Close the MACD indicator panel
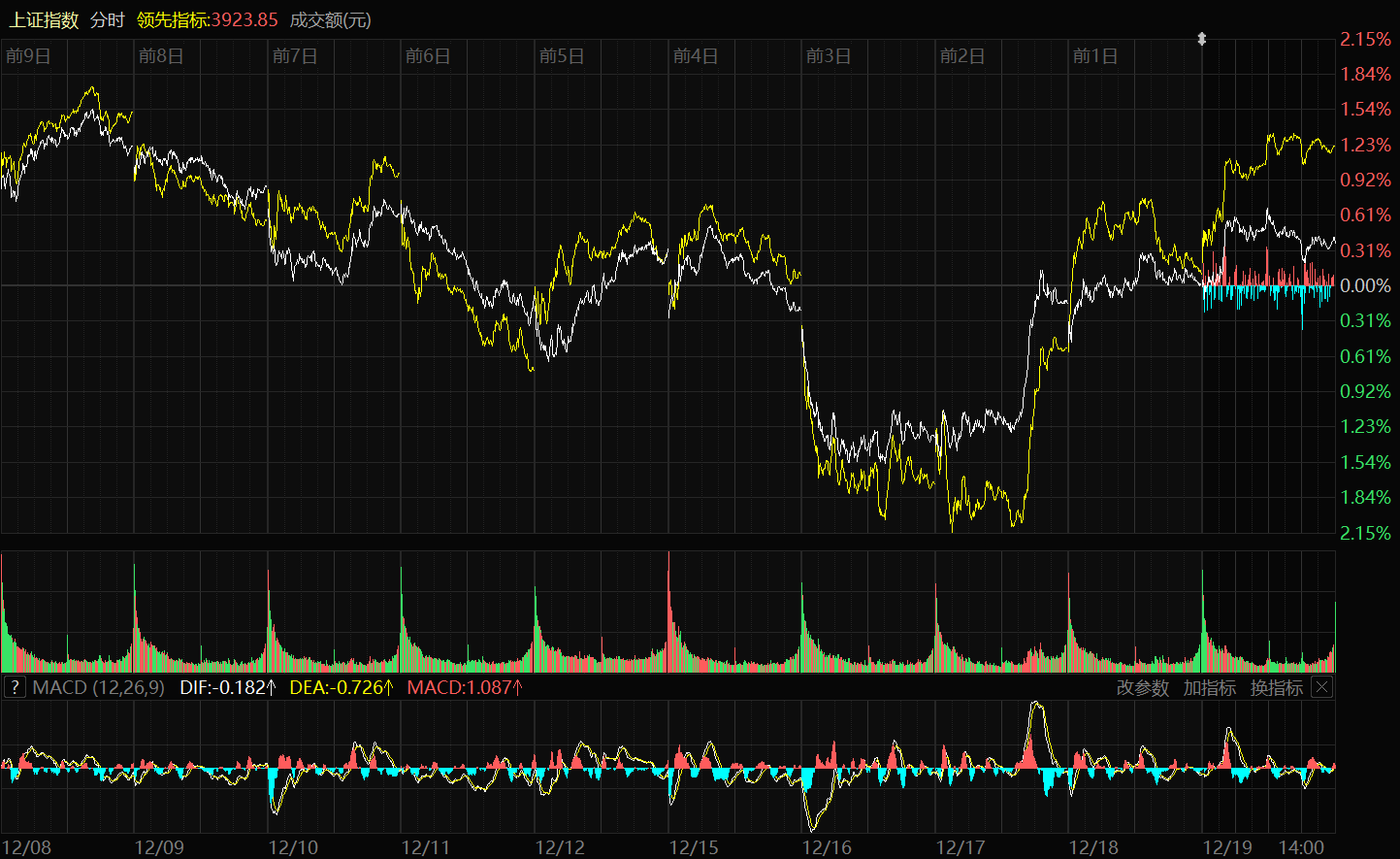Viewport: 1400px width, 859px height. click(x=1321, y=688)
